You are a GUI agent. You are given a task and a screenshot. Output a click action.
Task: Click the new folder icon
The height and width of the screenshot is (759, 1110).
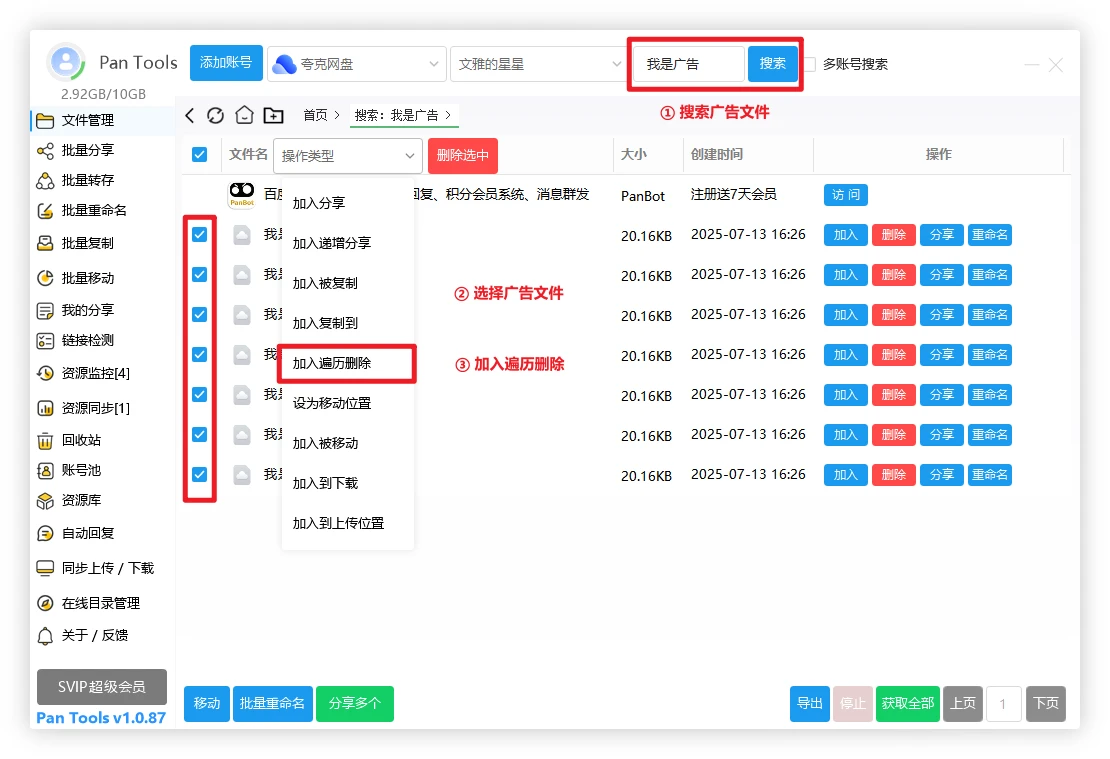pos(273,115)
